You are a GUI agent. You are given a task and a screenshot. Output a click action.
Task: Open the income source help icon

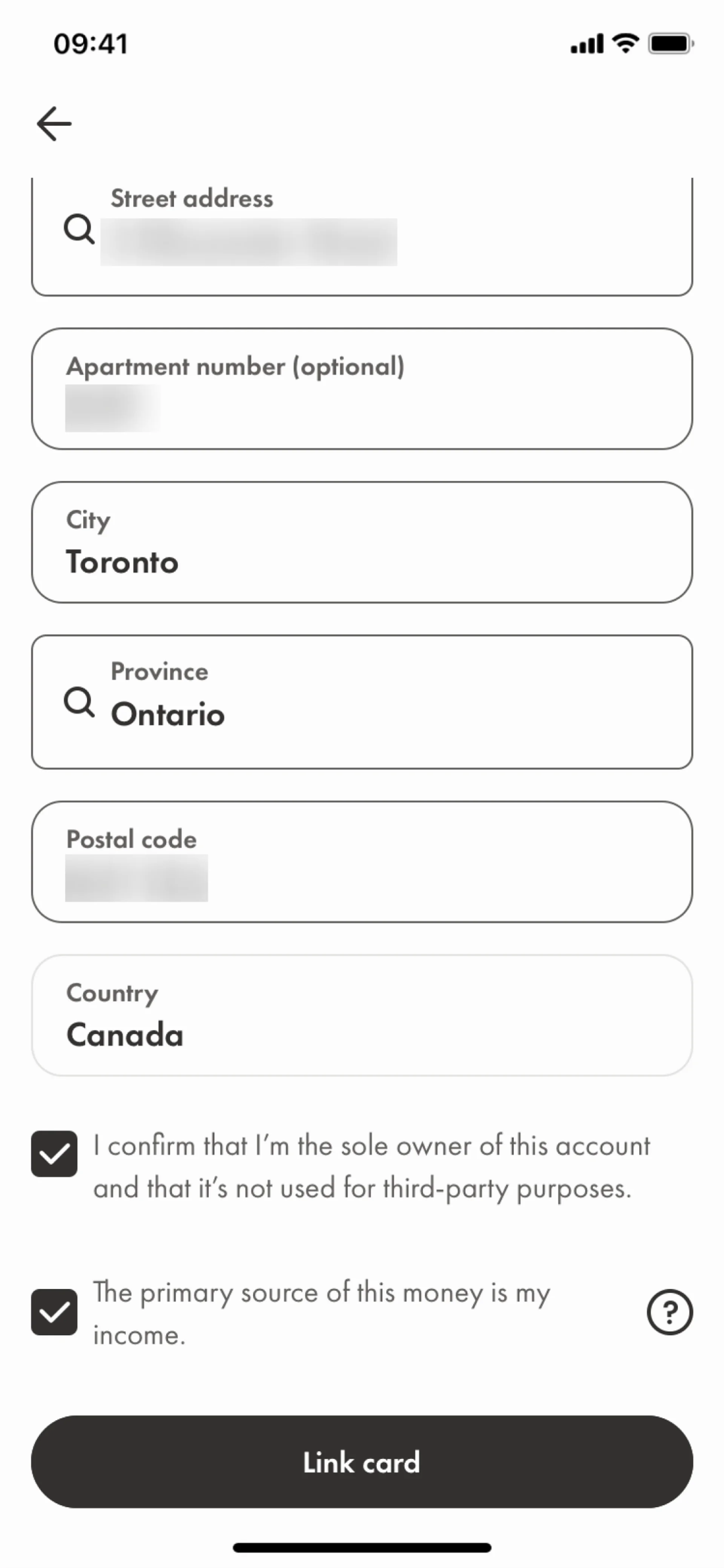tap(669, 1312)
